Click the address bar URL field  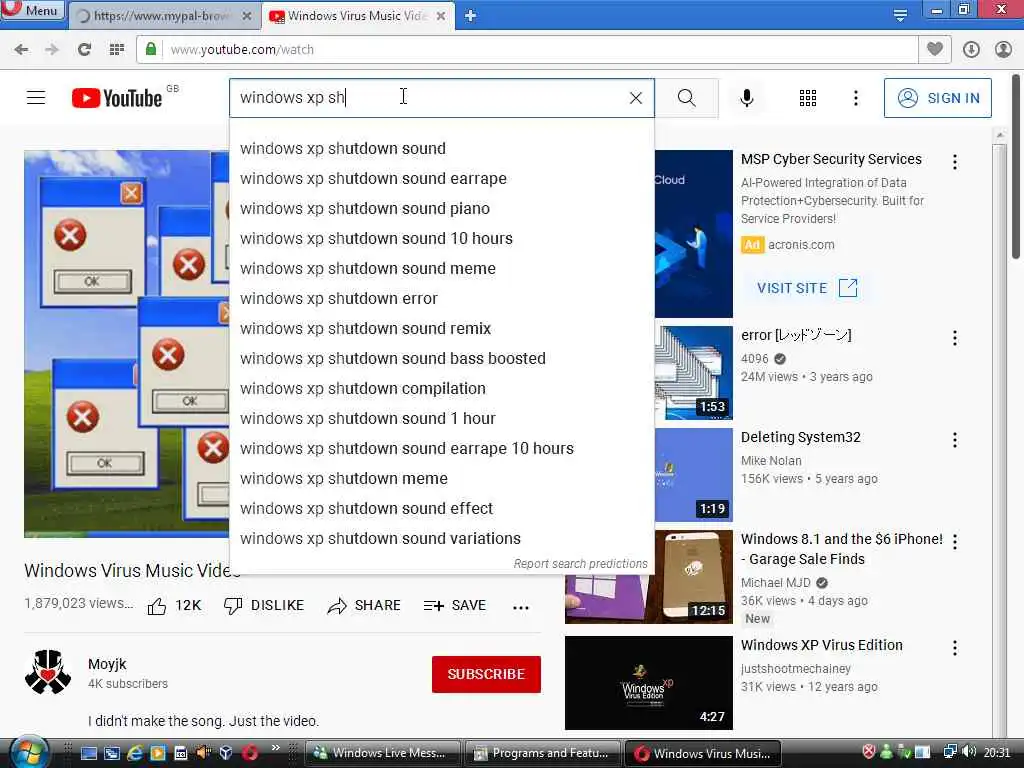click(526, 50)
